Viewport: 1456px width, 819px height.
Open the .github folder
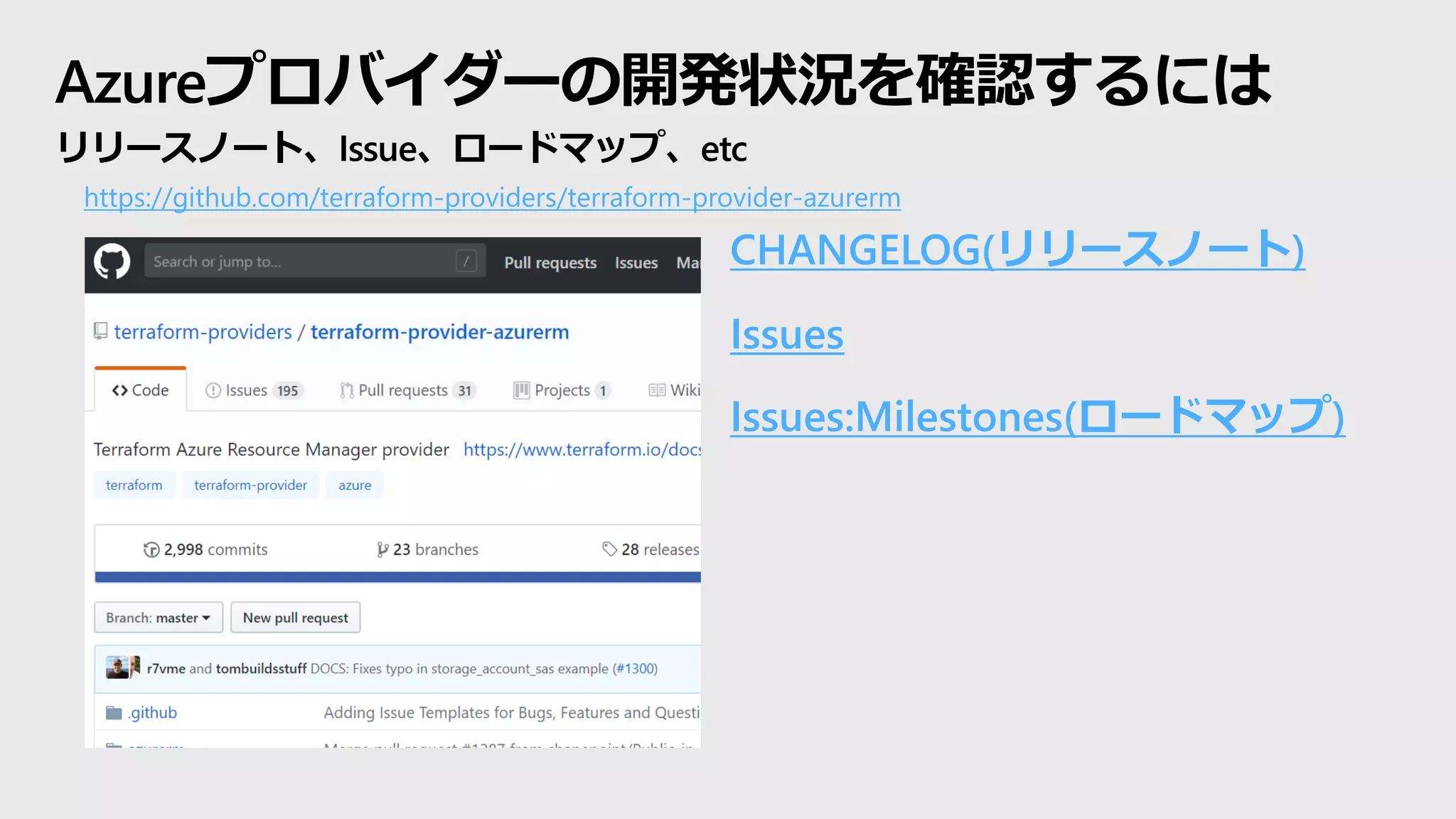152,712
